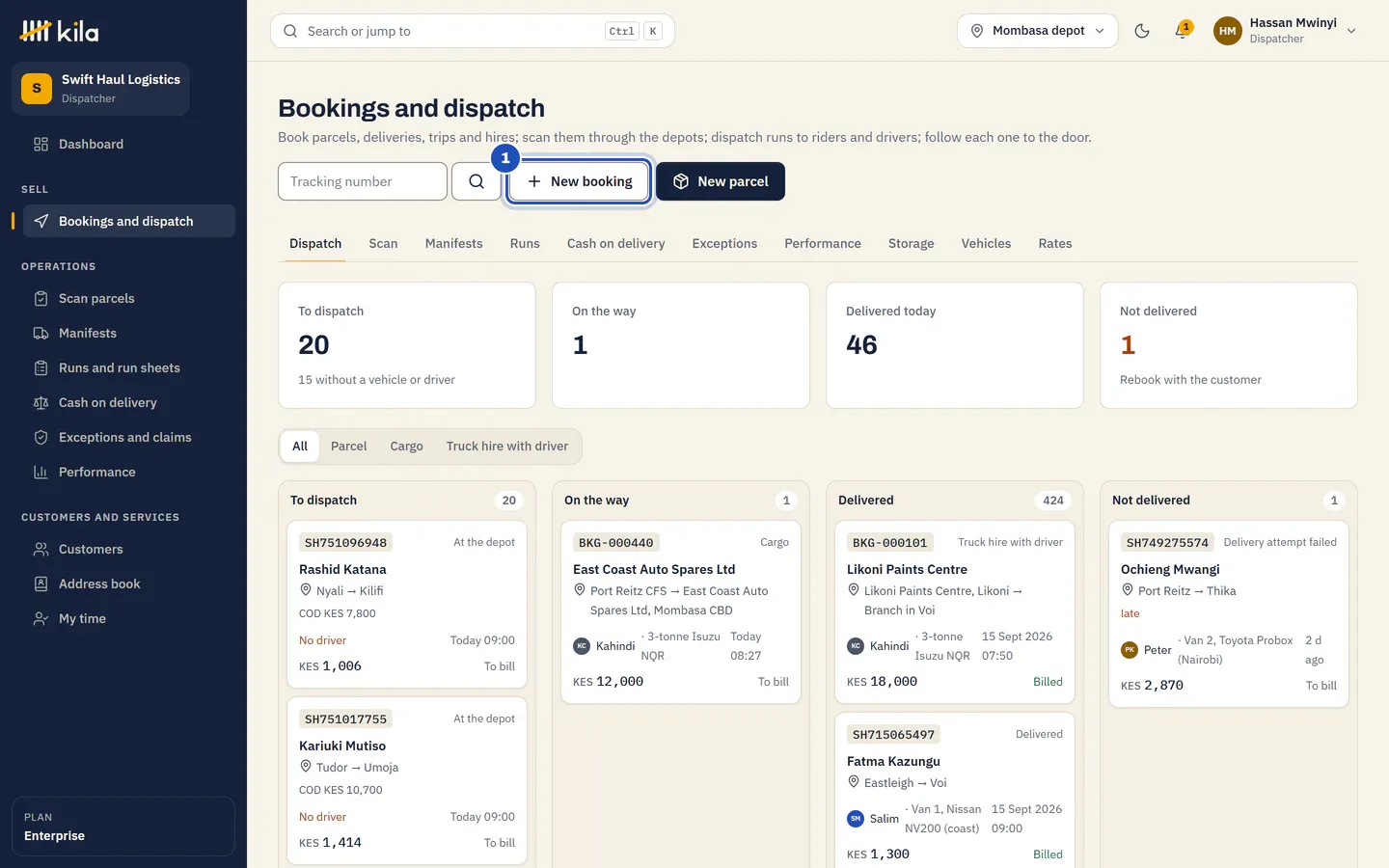Click the Cash on delivery scales icon
This screenshot has width=1389, height=868.
(41, 403)
